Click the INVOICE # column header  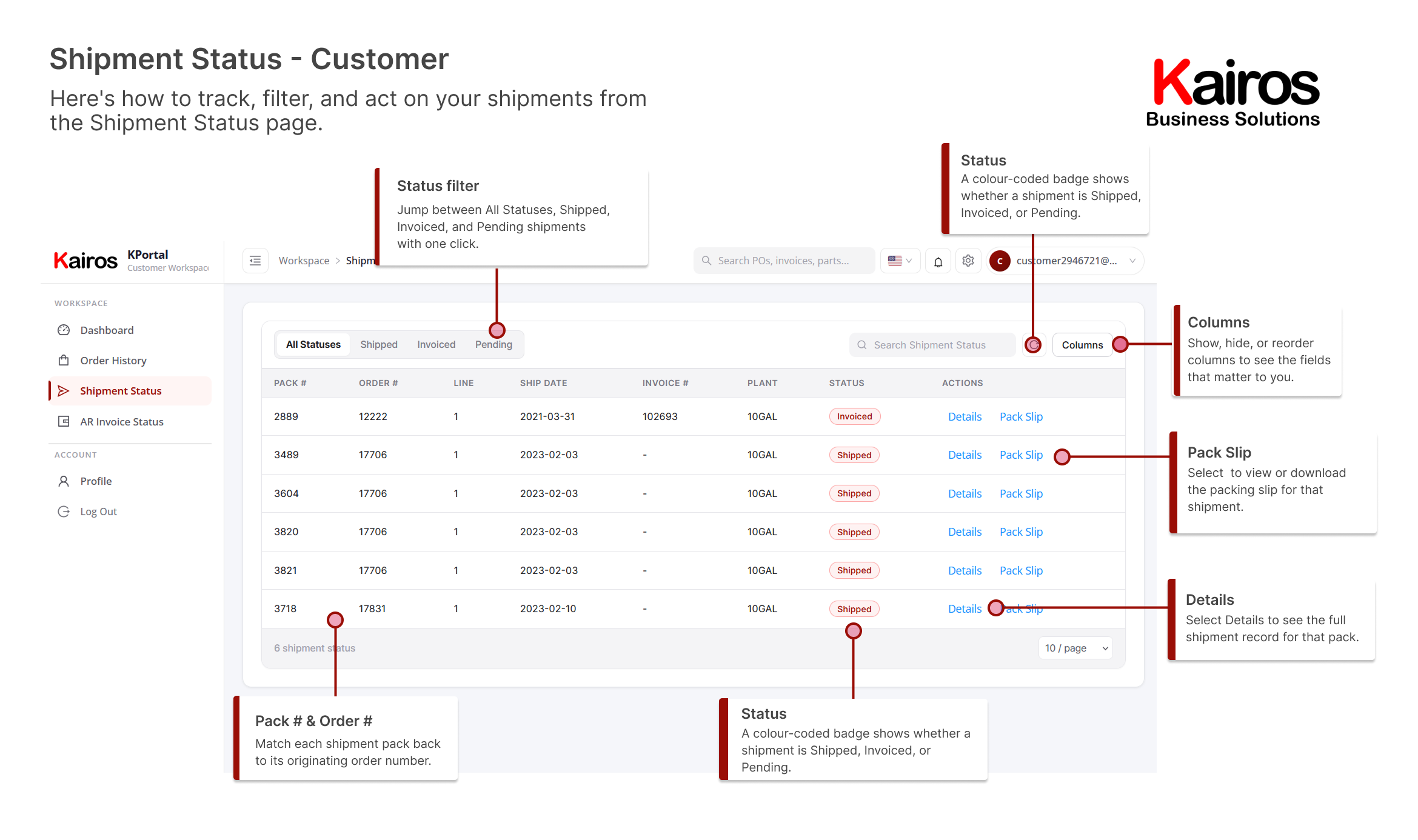(x=665, y=384)
